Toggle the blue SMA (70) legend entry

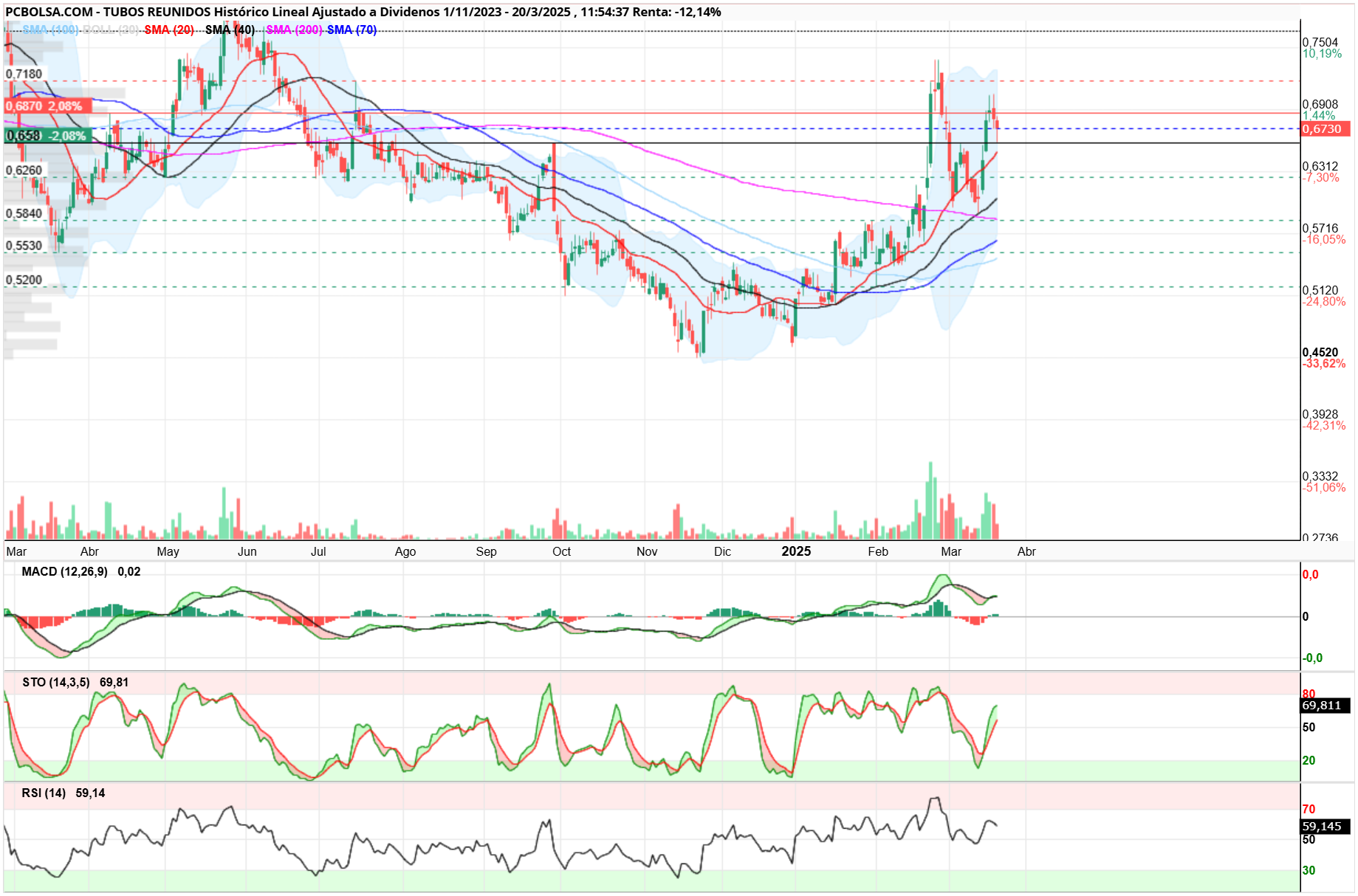click(351, 30)
